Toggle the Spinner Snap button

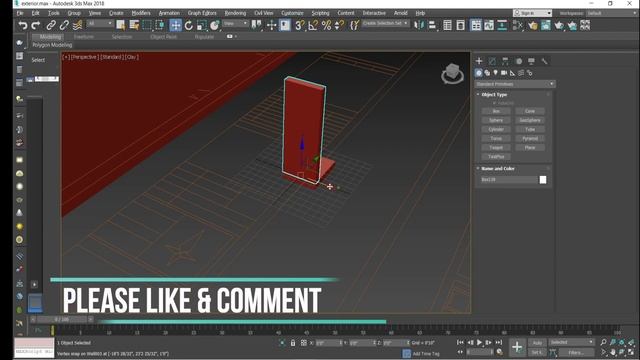[339, 25]
